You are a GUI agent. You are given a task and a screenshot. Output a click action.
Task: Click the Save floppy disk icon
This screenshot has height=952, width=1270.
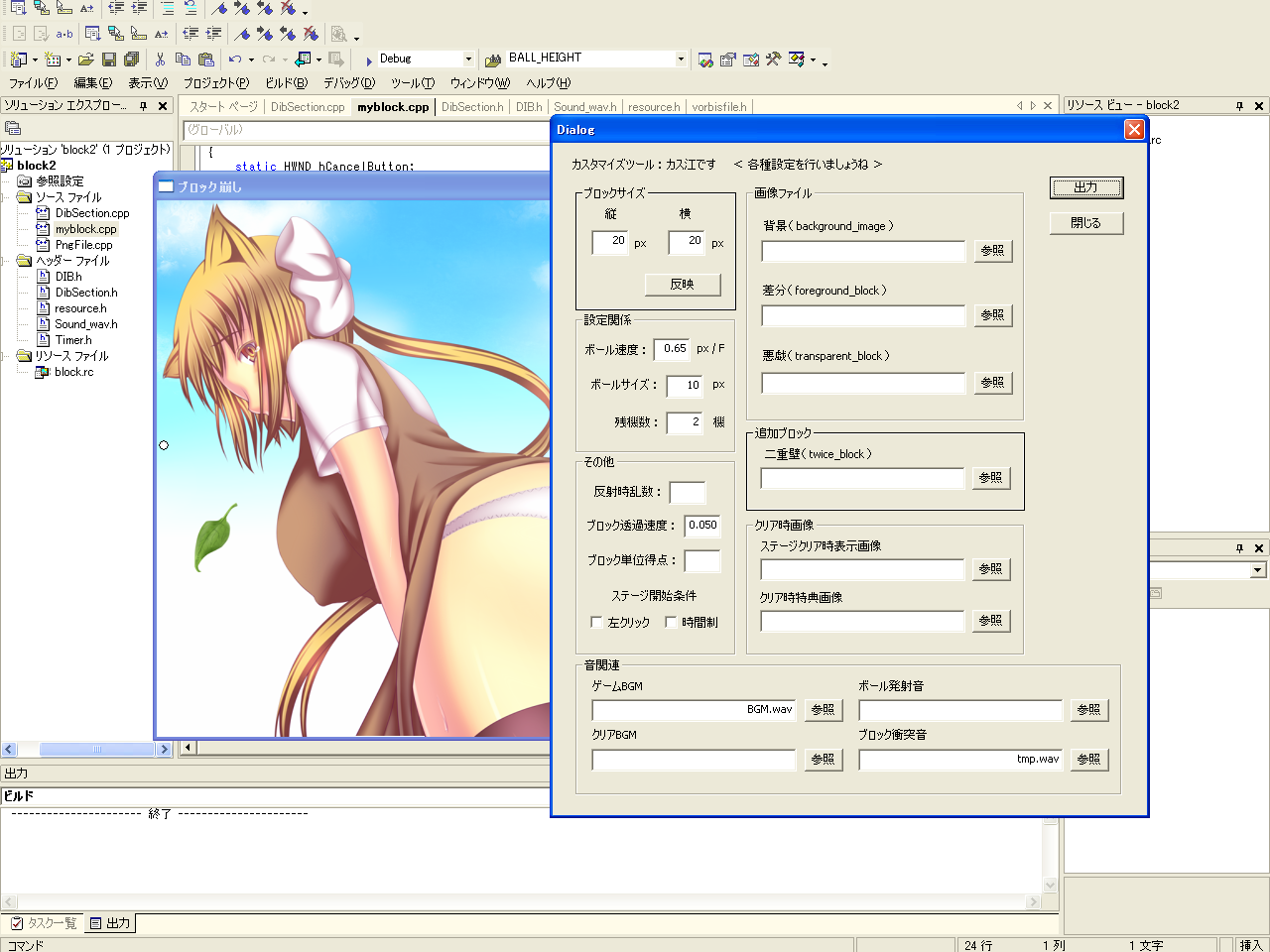coord(109,59)
